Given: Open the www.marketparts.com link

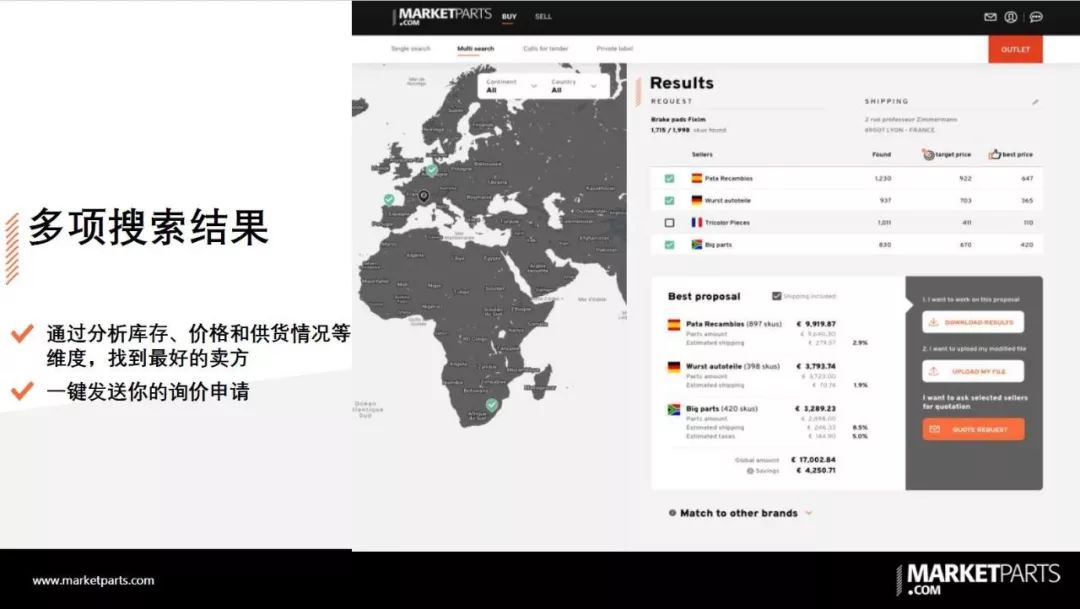Looking at the screenshot, I should pyautogui.click(x=94, y=581).
